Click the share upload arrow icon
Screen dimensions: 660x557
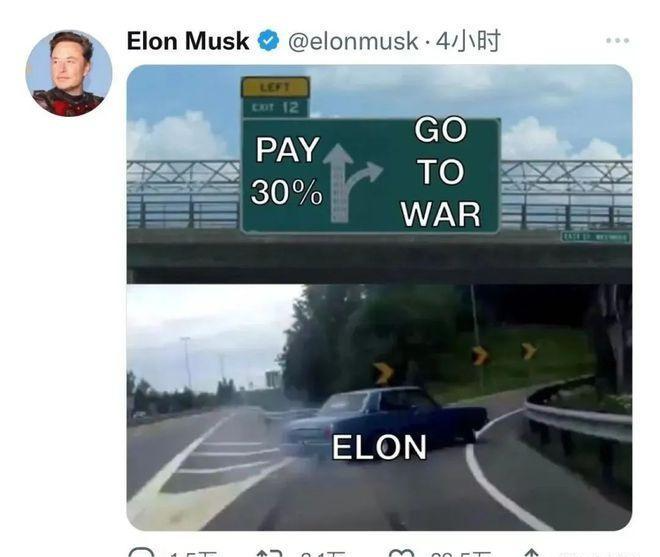pyautogui.click(x=532, y=552)
